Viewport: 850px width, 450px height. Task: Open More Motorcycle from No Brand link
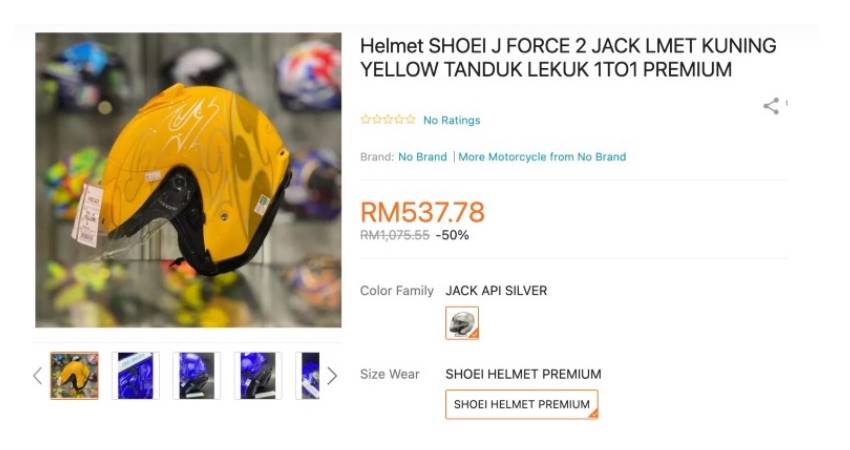(x=542, y=157)
